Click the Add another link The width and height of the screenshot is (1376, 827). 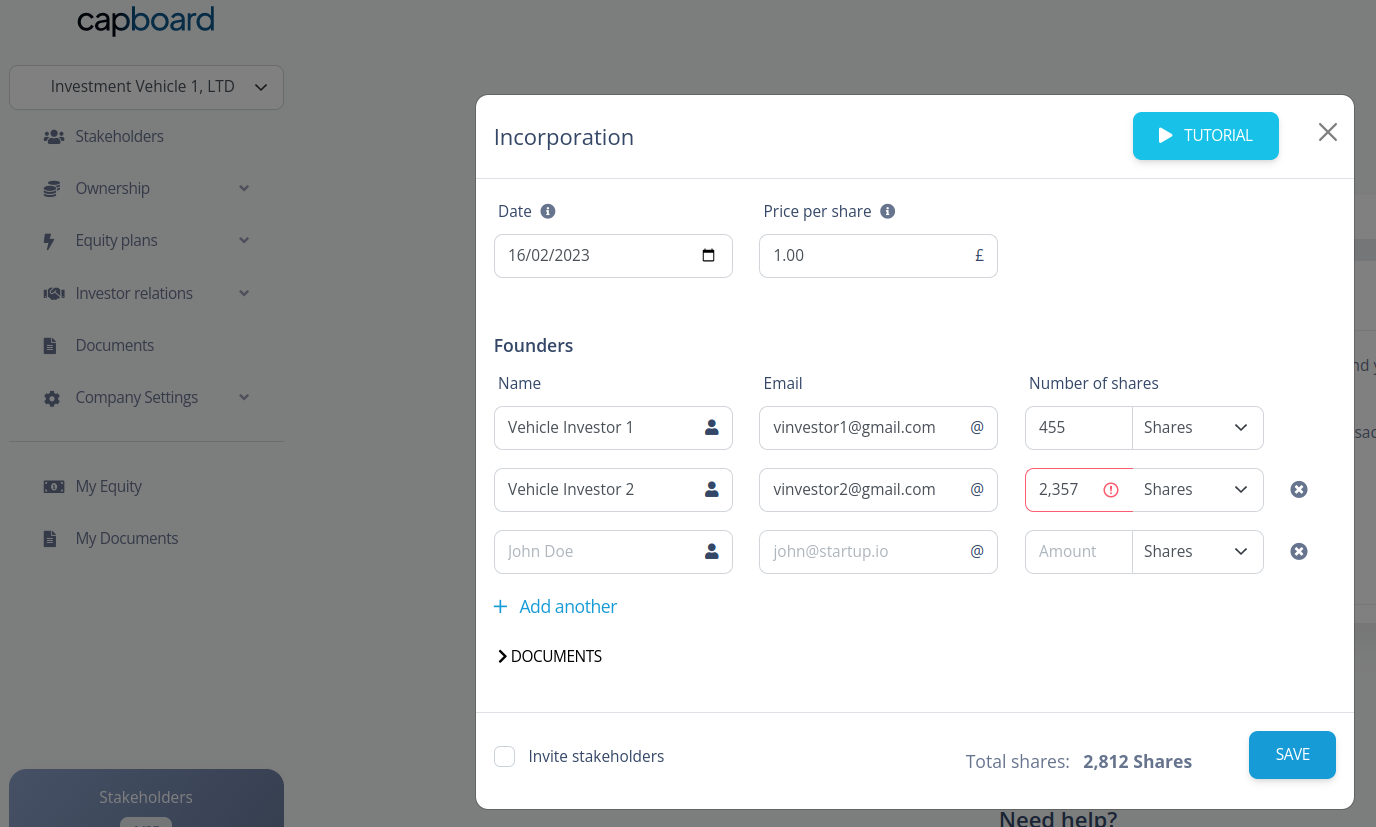[555, 606]
